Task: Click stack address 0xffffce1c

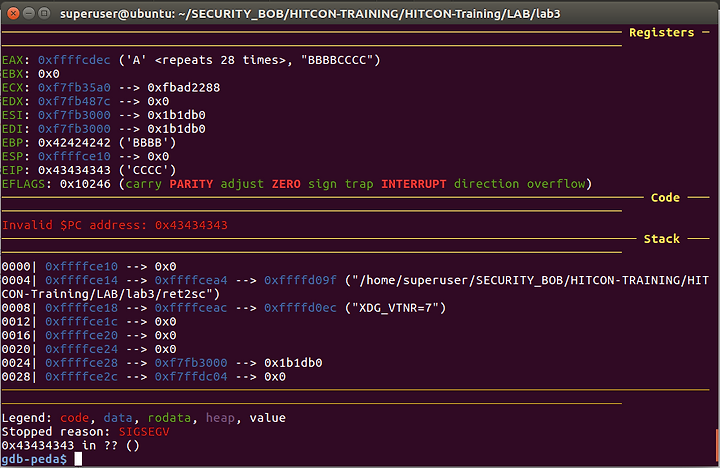Action: 81,322
